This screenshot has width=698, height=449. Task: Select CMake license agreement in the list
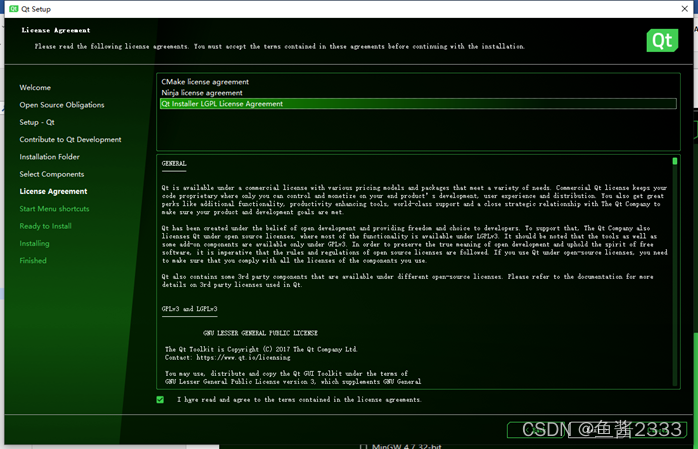pos(205,82)
